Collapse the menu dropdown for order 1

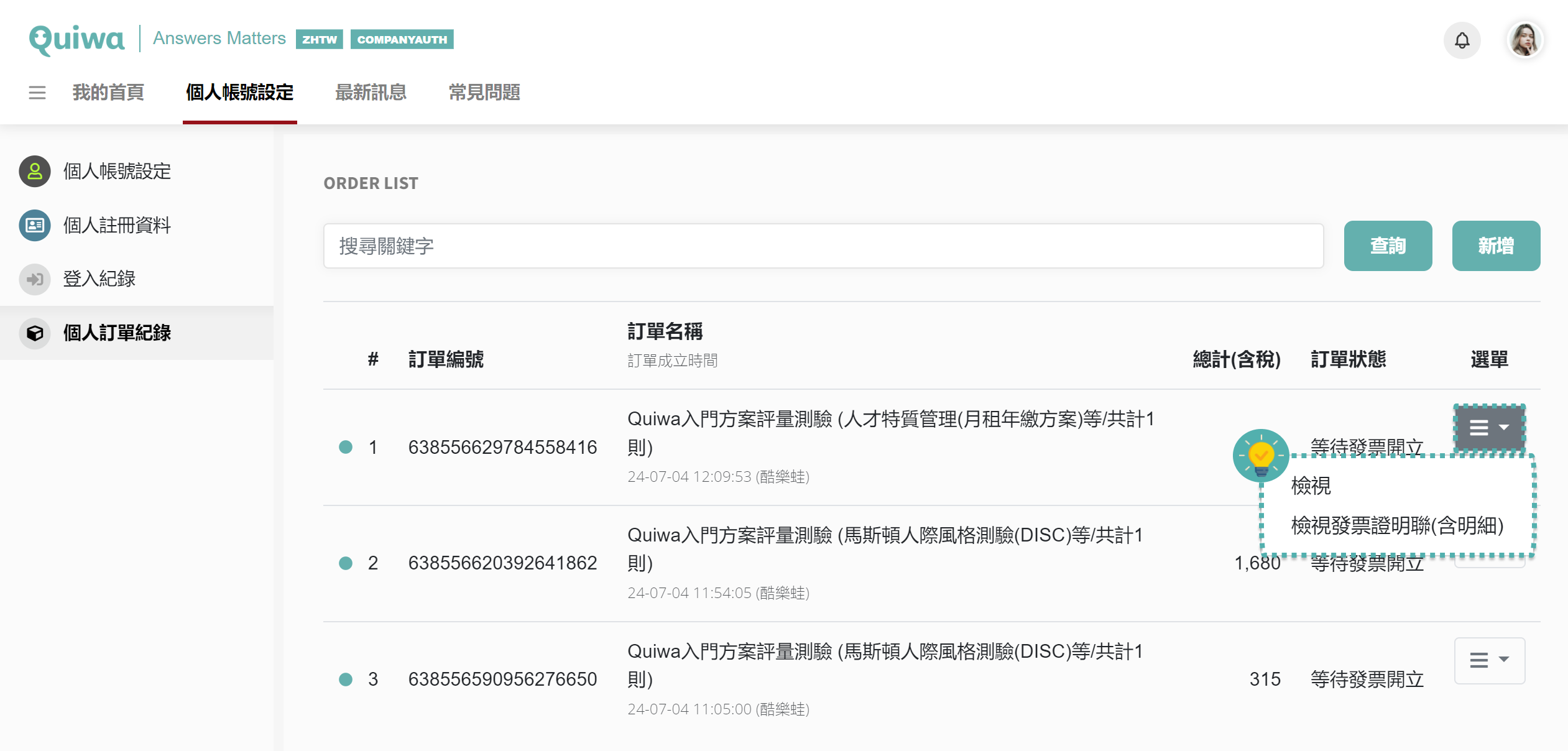coord(1489,428)
